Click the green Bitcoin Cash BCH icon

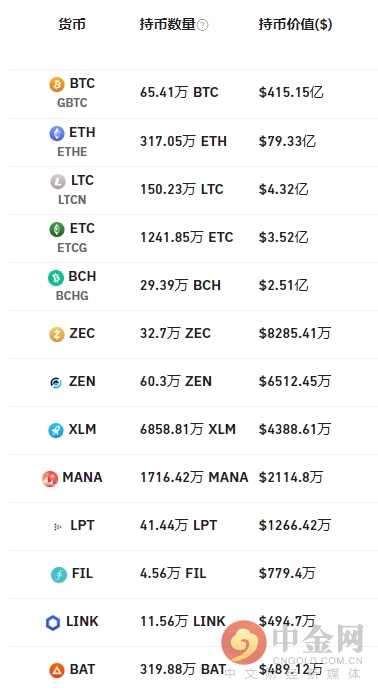(56, 277)
